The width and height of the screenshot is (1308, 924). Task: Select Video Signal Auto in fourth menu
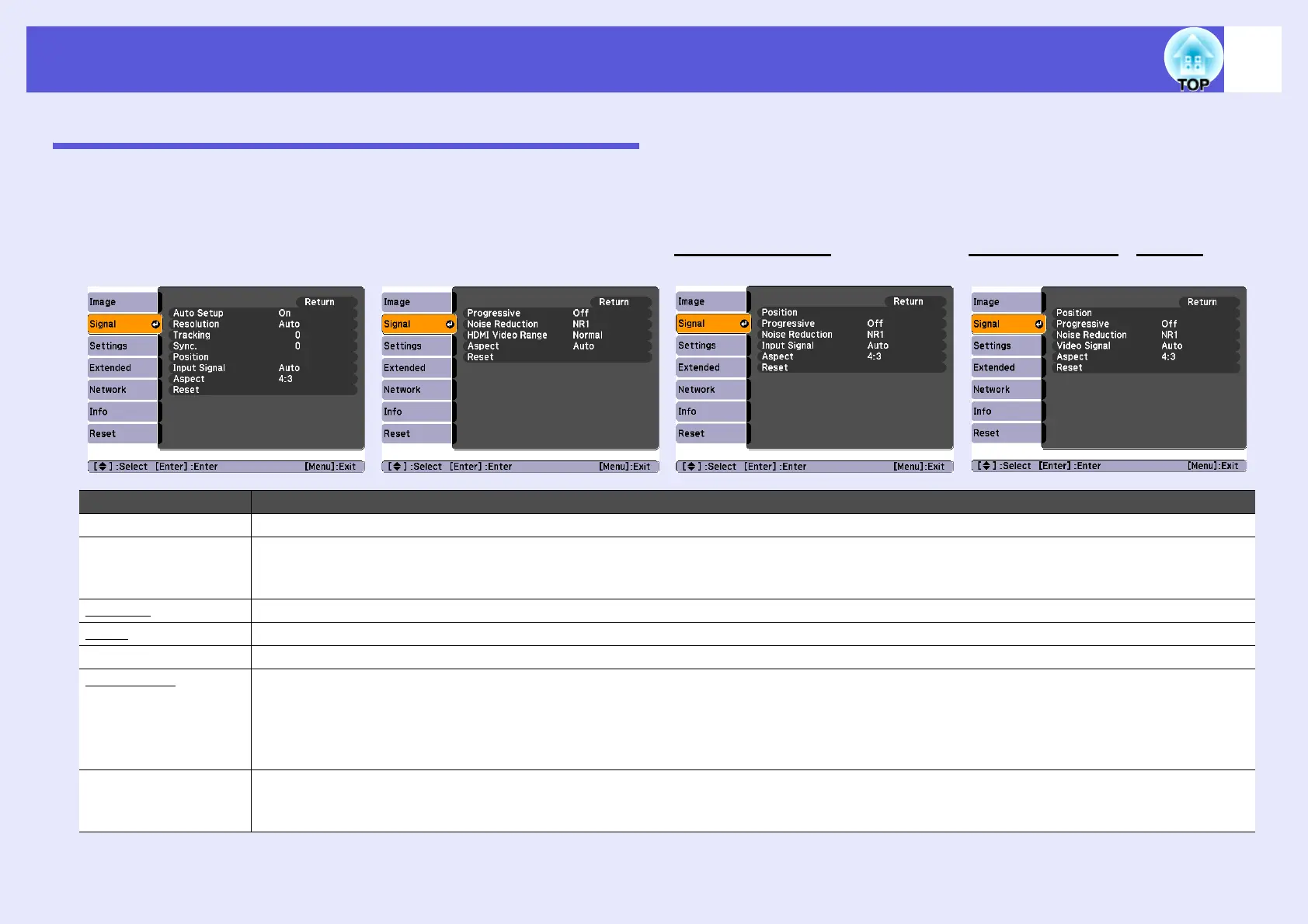1146,346
